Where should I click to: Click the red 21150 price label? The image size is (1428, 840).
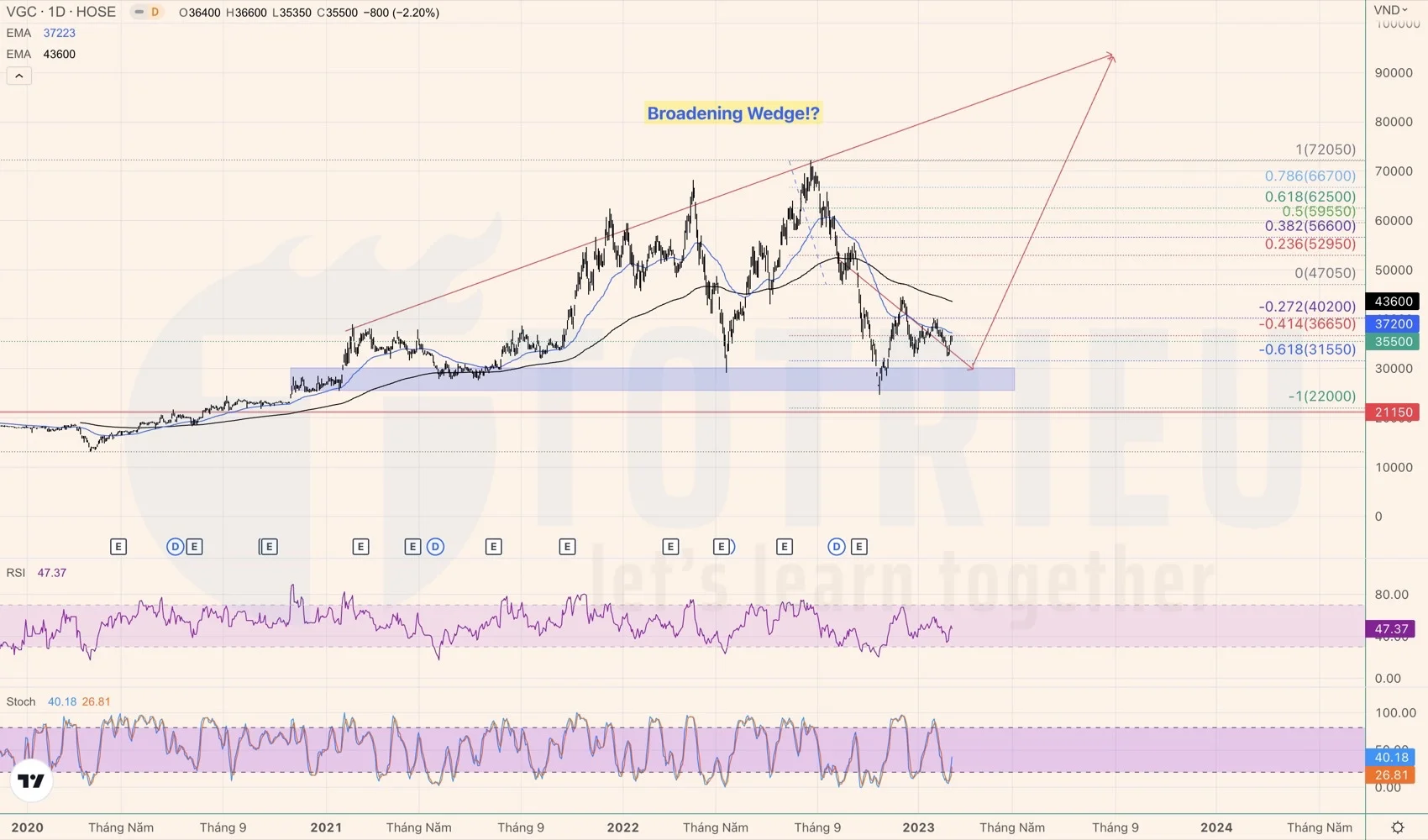point(1393,412)
